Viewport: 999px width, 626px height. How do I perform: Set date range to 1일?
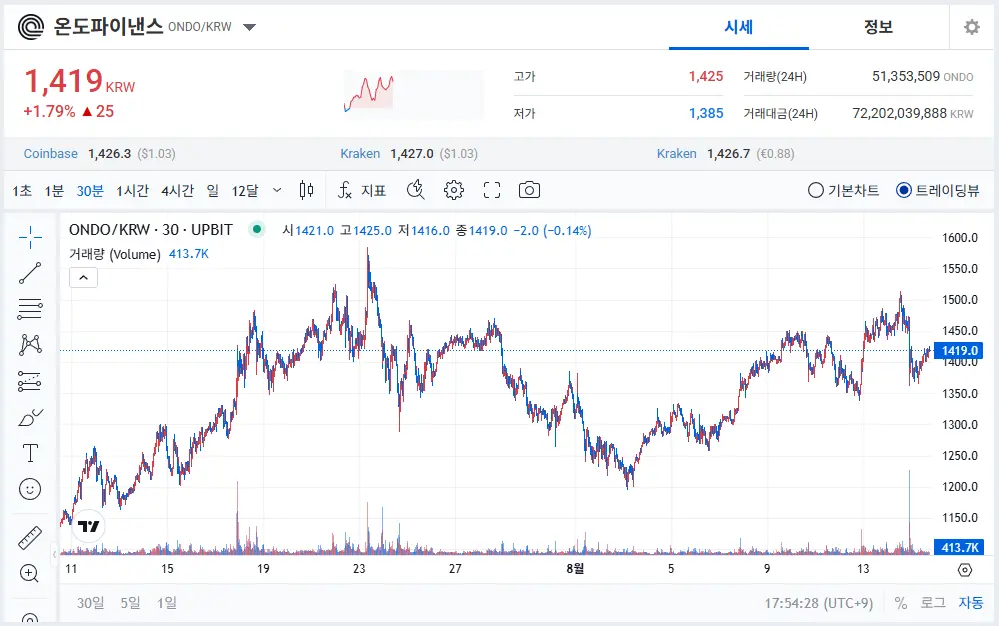167,602
